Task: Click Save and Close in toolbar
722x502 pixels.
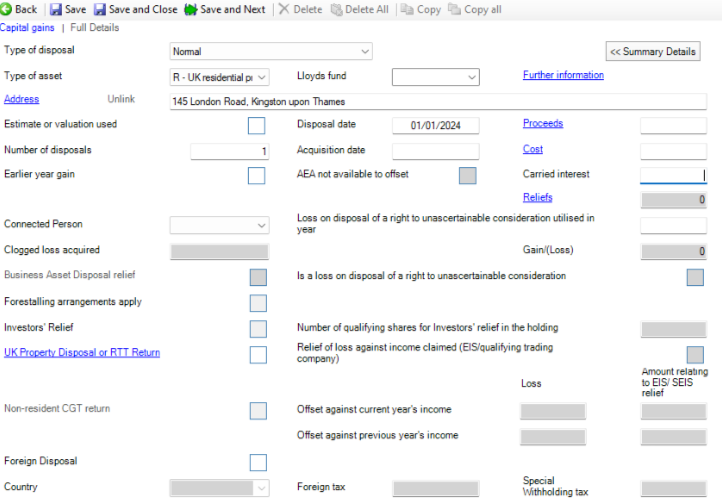Action: click(135, 9)
